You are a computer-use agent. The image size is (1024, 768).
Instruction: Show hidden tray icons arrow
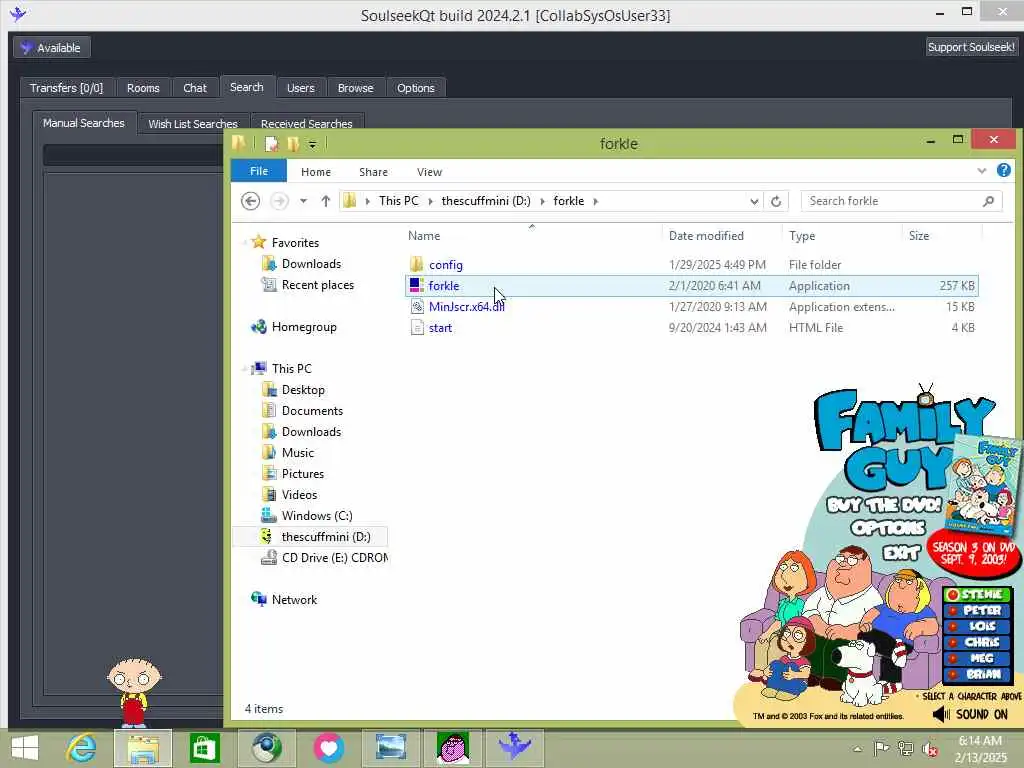tap(857, 750)
